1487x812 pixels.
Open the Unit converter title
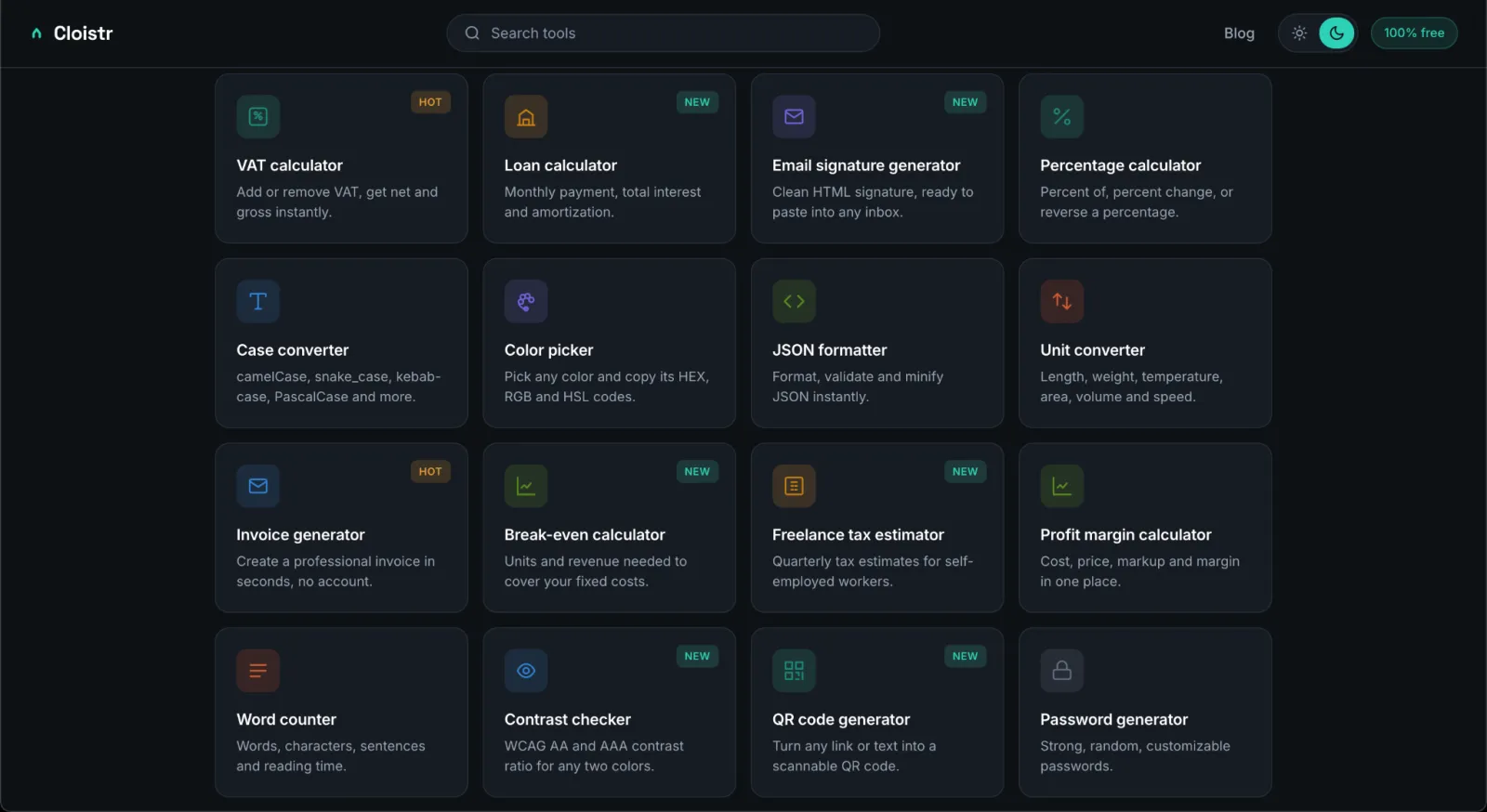tap(1092, 350)
